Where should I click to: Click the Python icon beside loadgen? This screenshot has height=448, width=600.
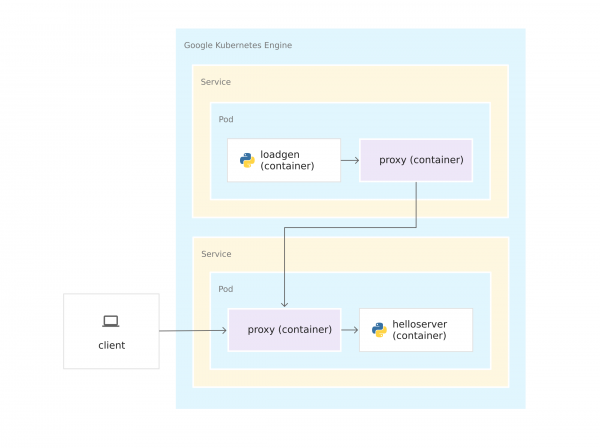click(247, 160)
